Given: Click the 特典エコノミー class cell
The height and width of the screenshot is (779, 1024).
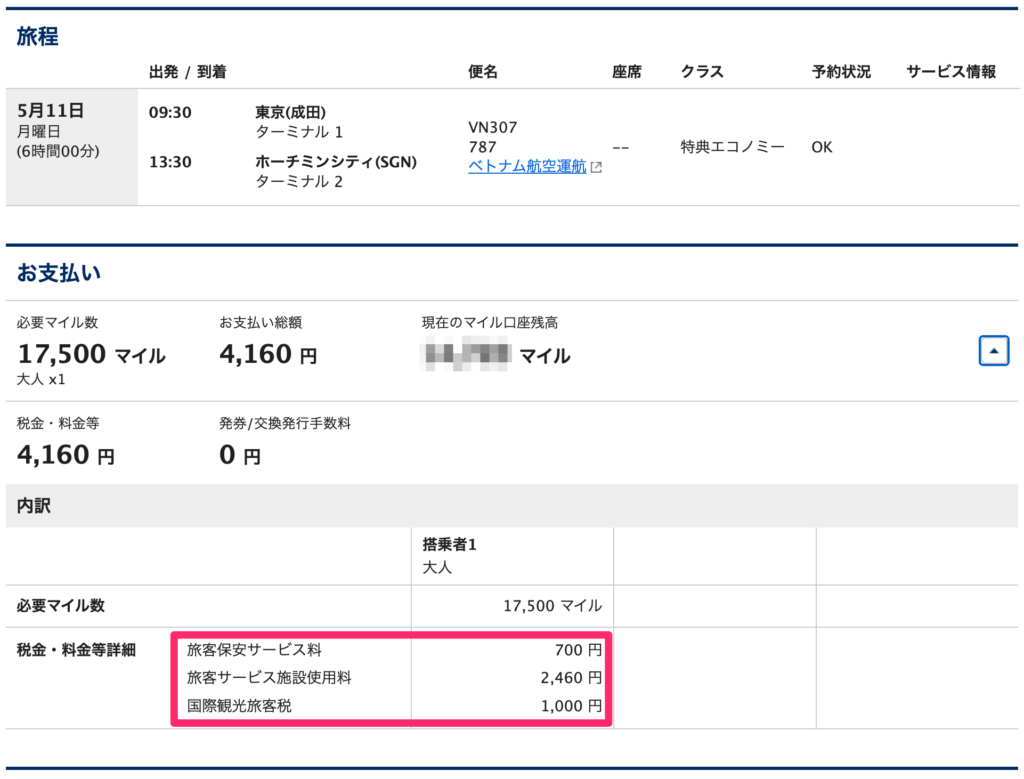Looking at the screenshot, I should [x=732, y=147].
